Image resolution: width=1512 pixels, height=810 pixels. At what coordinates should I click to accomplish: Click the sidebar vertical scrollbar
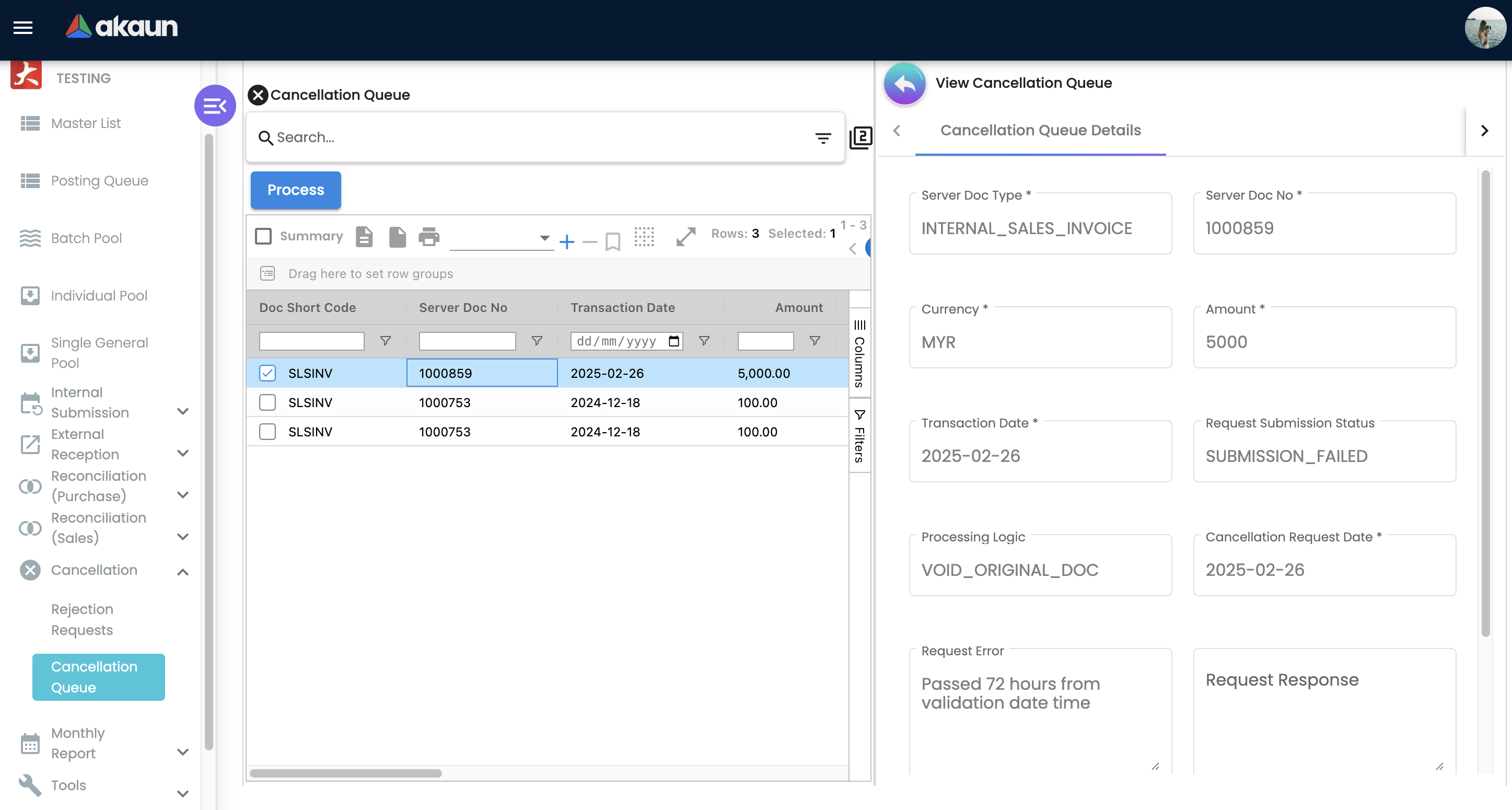click(208, 443)
